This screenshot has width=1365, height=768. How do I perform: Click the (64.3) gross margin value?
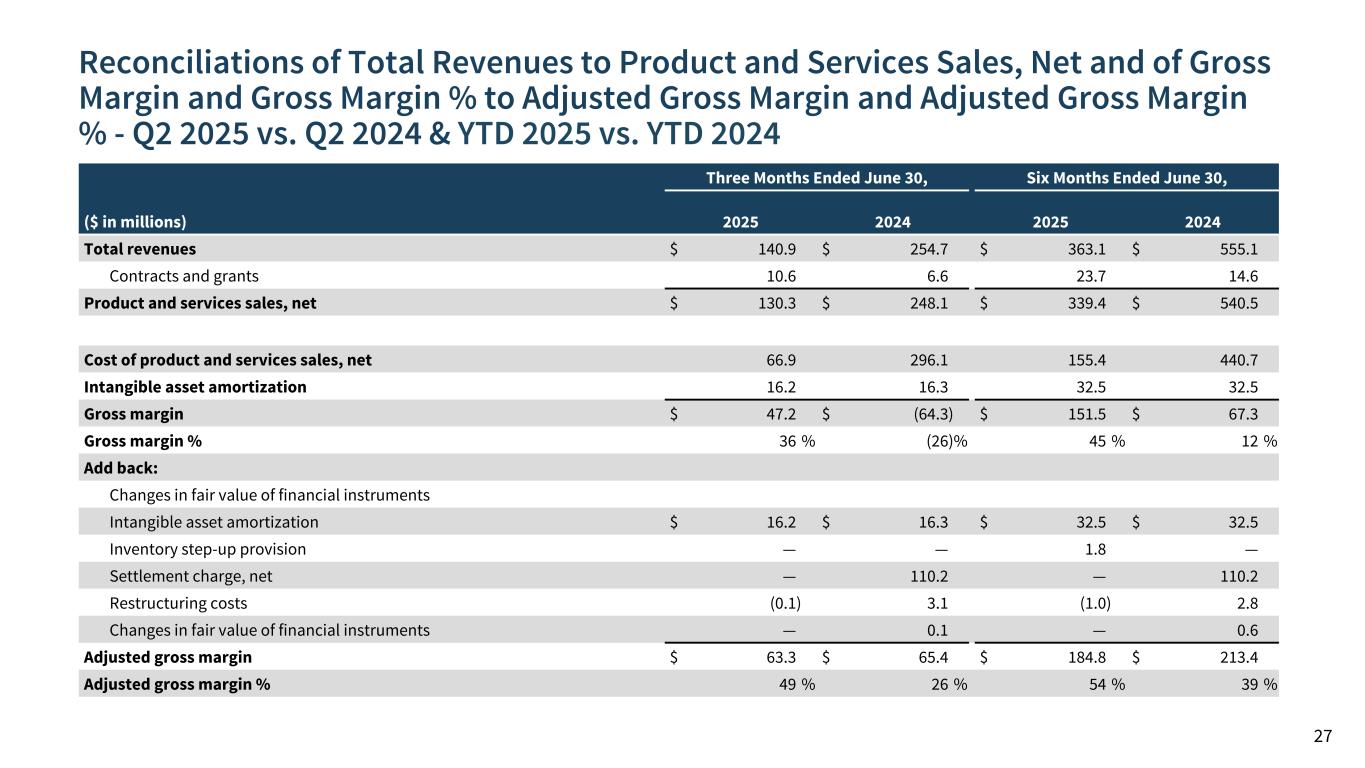point(926,413)
